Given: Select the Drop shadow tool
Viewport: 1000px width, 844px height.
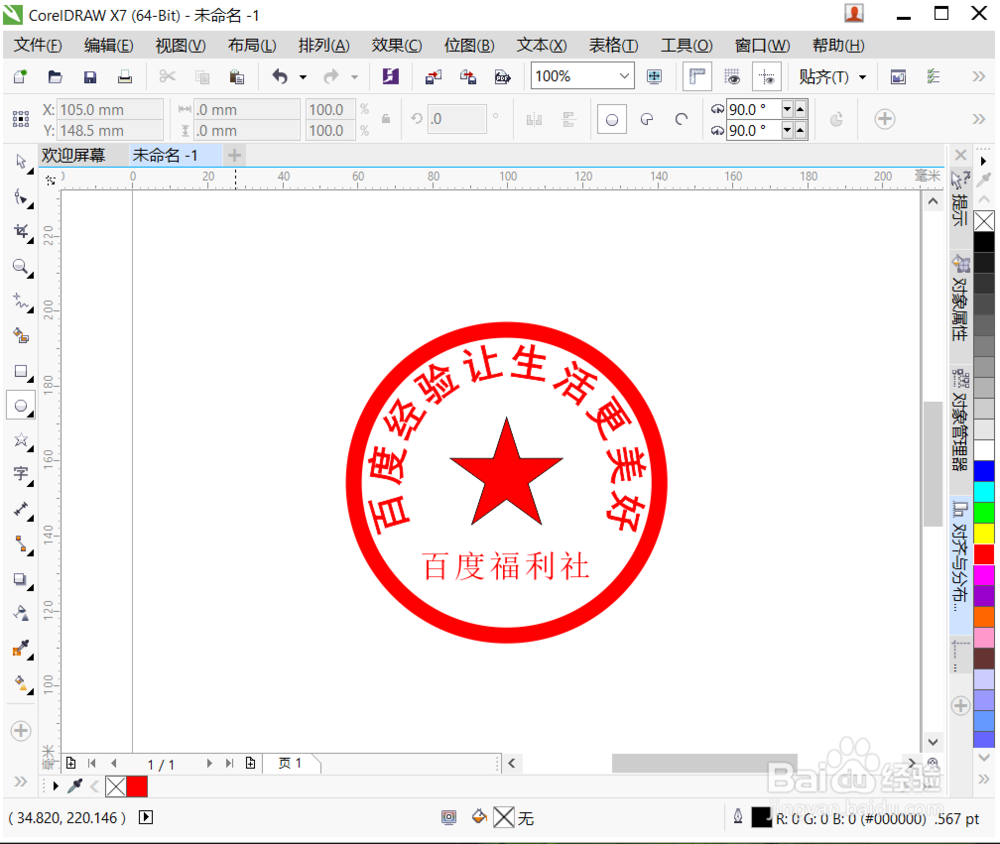Looking at the screenshot, I should [x=21, y=579].
